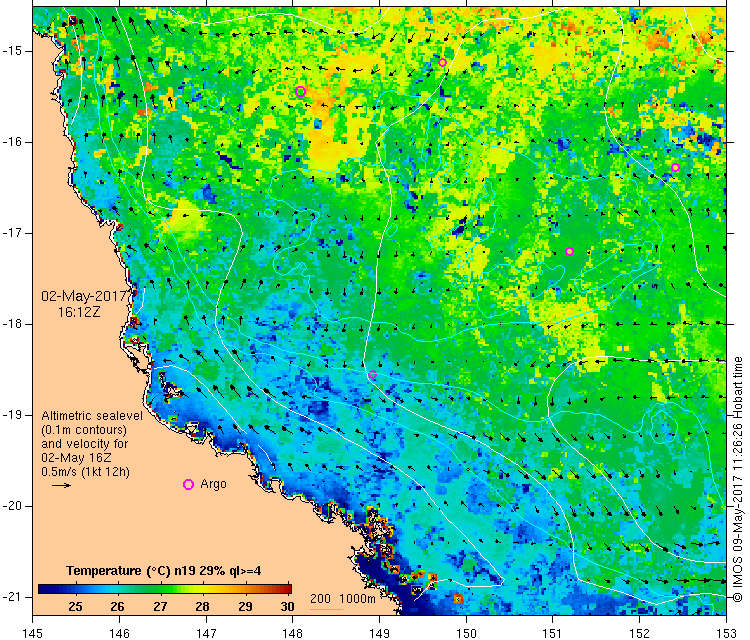The height and width of the screenshot is (640, 750).
Task: Click the 25 value on temperature scale
Action: [x=76, y=607]
